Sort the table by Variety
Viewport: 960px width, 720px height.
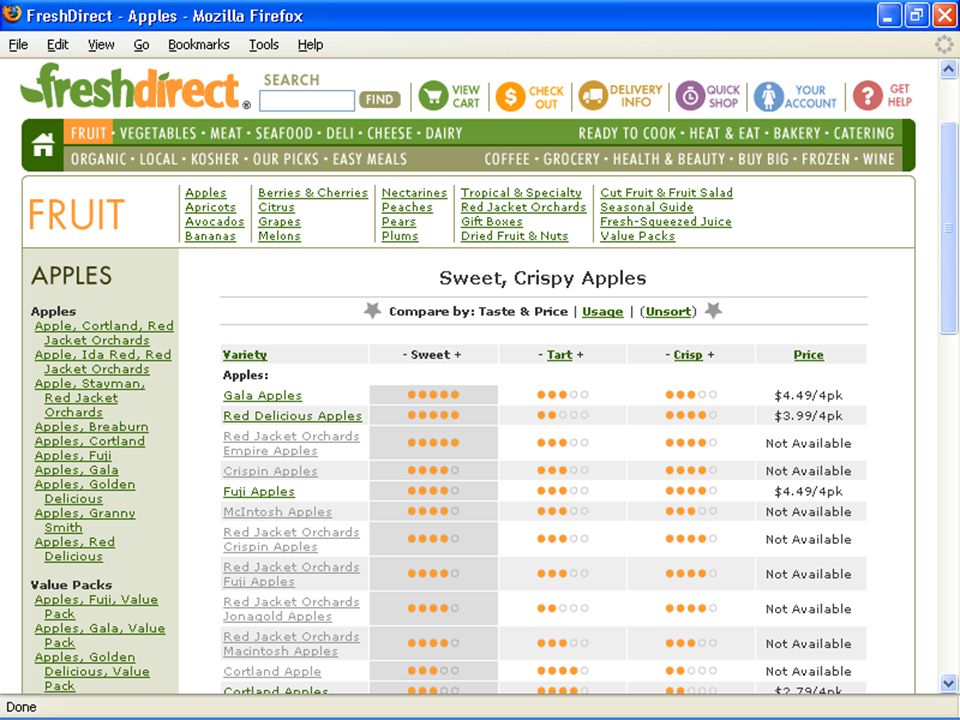tap(245, 355)
